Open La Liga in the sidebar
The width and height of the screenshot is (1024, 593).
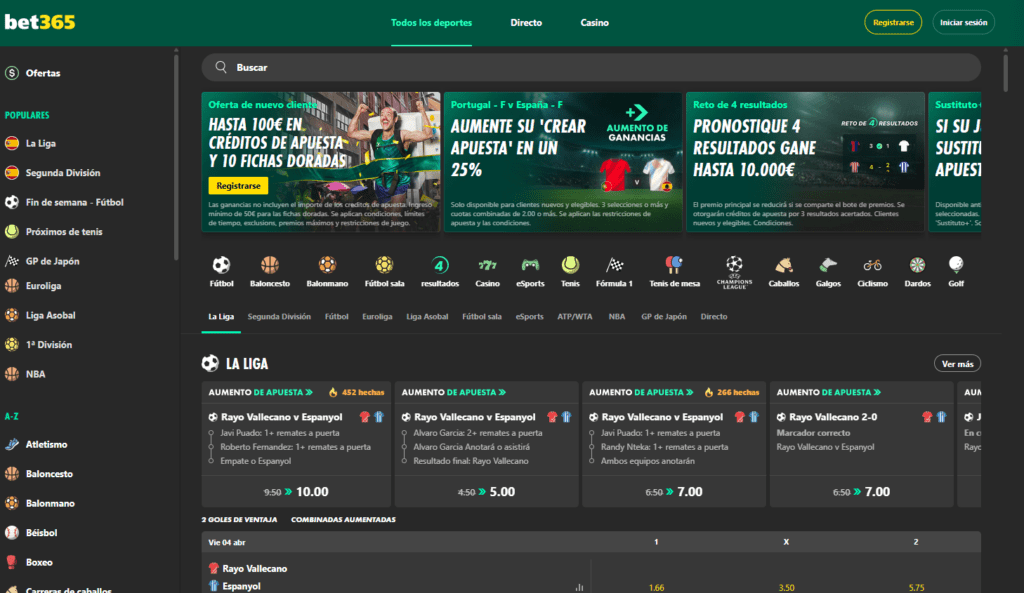coord(40,143)
